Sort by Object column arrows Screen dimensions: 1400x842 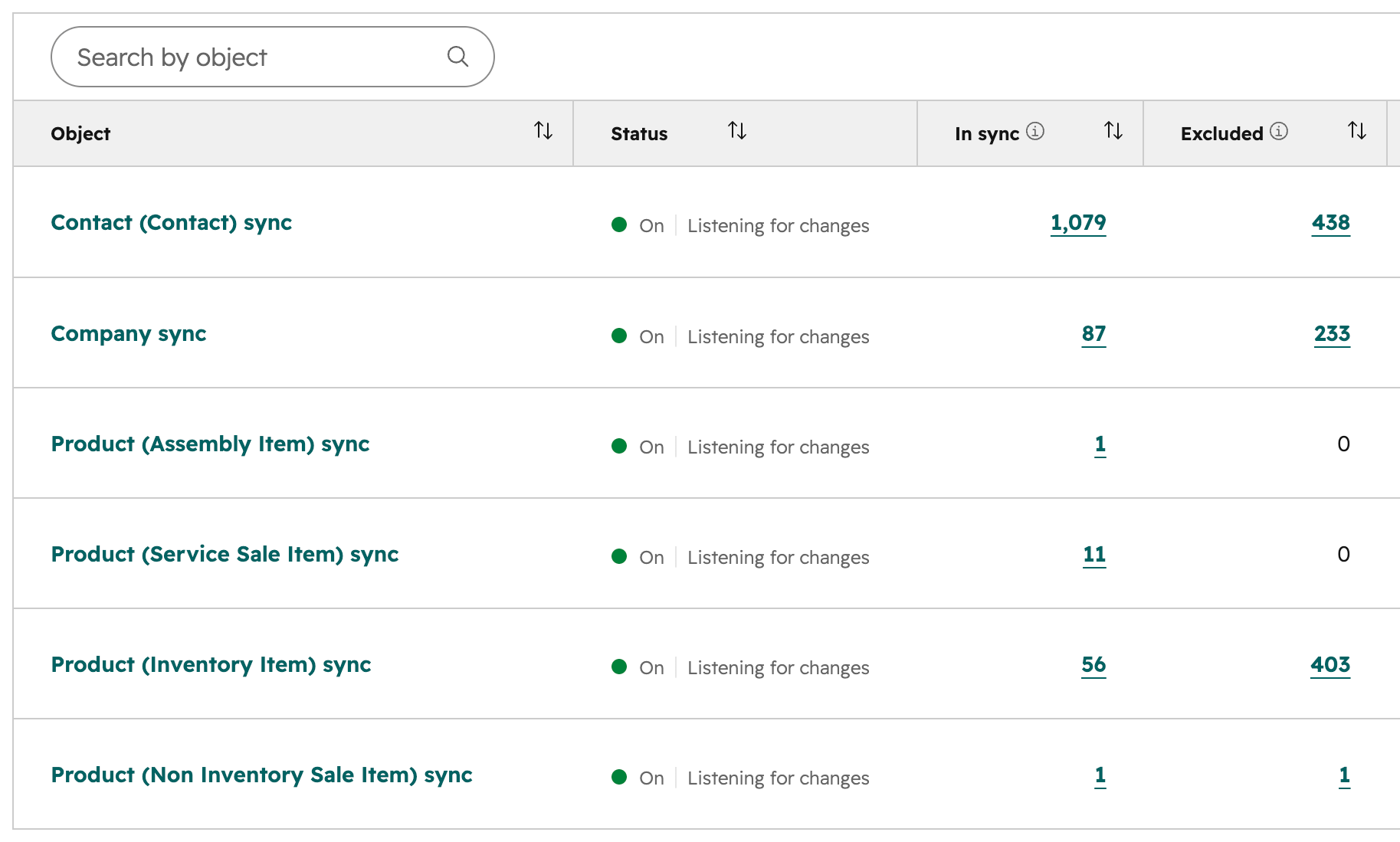click(x=543, y=131)
